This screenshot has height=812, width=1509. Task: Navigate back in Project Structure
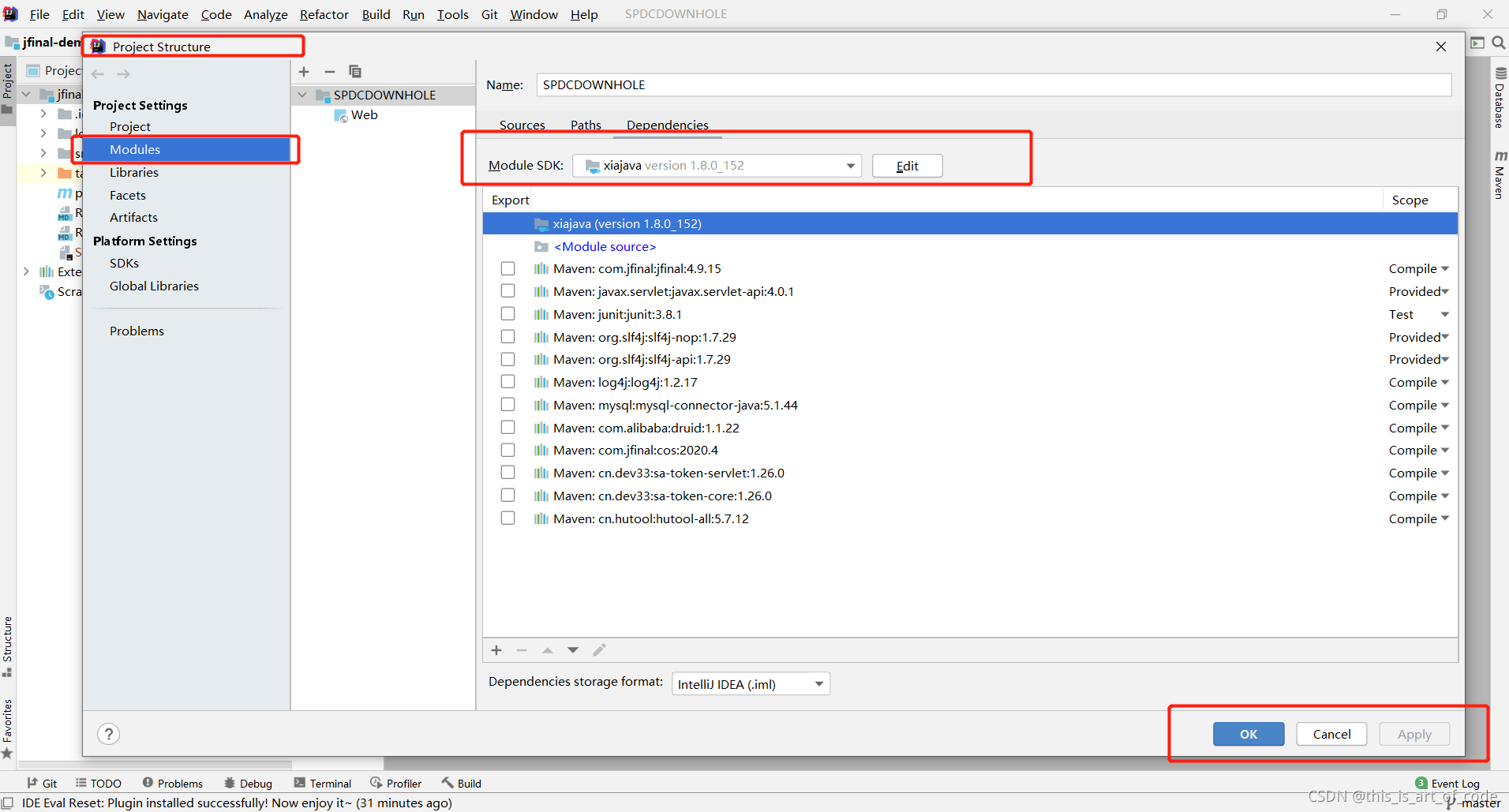pos(98,74)
